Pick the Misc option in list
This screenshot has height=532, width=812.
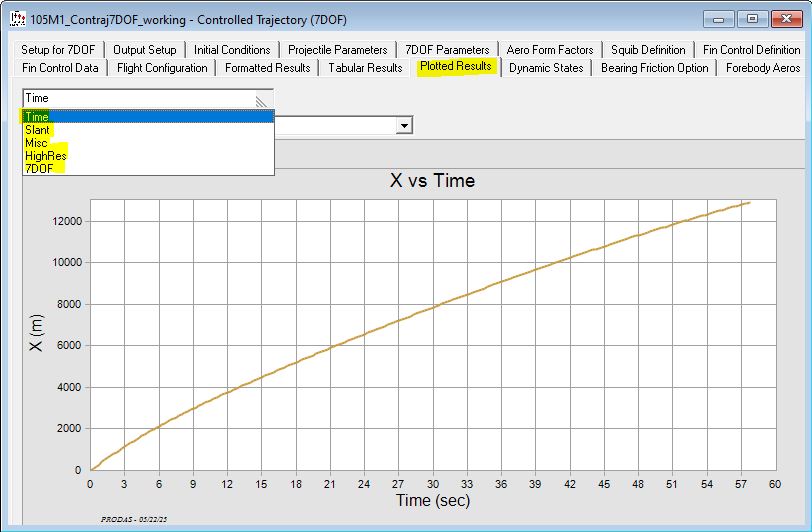coord(36,143)
